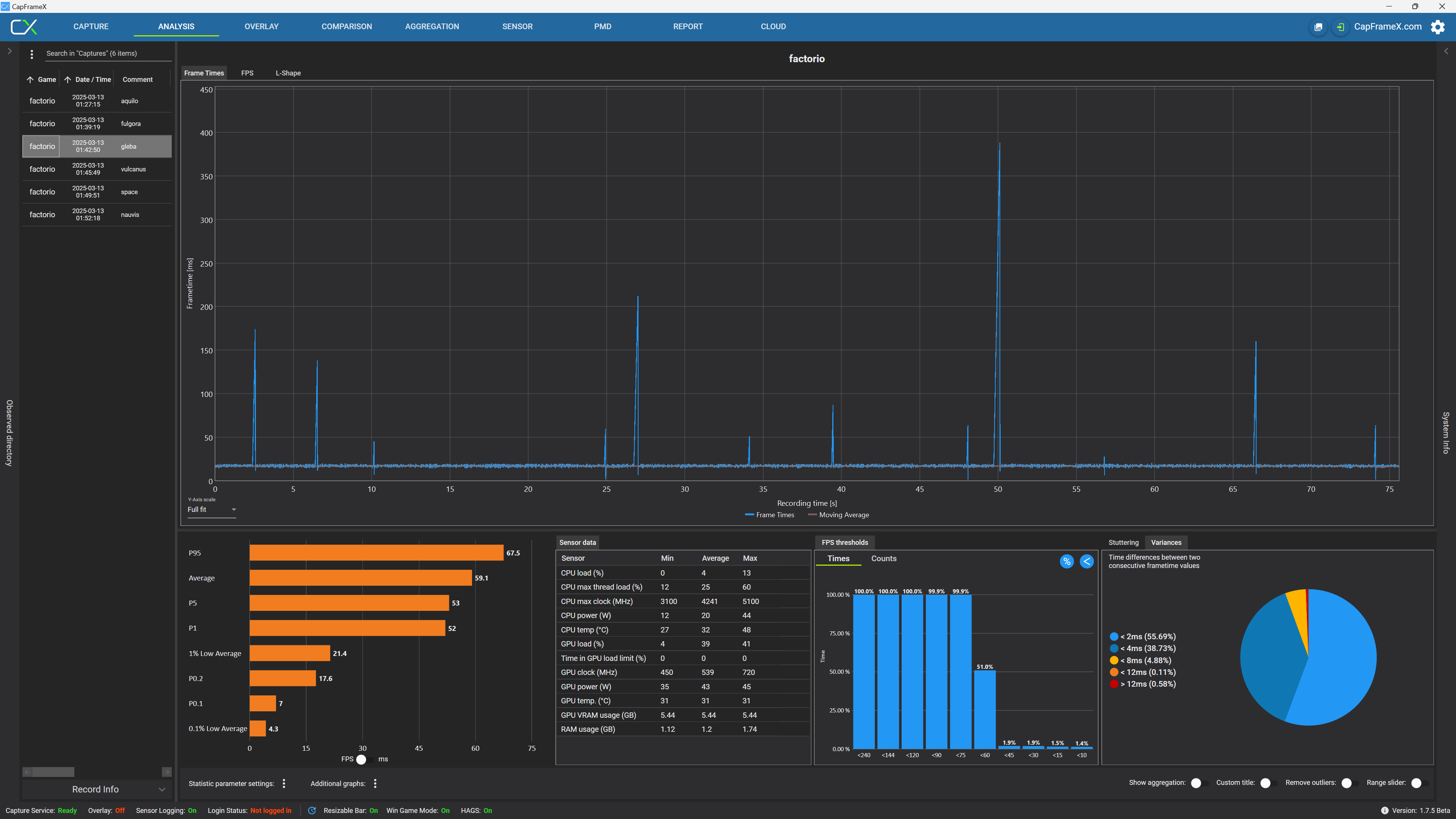Click the app icon in title bar

coord(6,6)
